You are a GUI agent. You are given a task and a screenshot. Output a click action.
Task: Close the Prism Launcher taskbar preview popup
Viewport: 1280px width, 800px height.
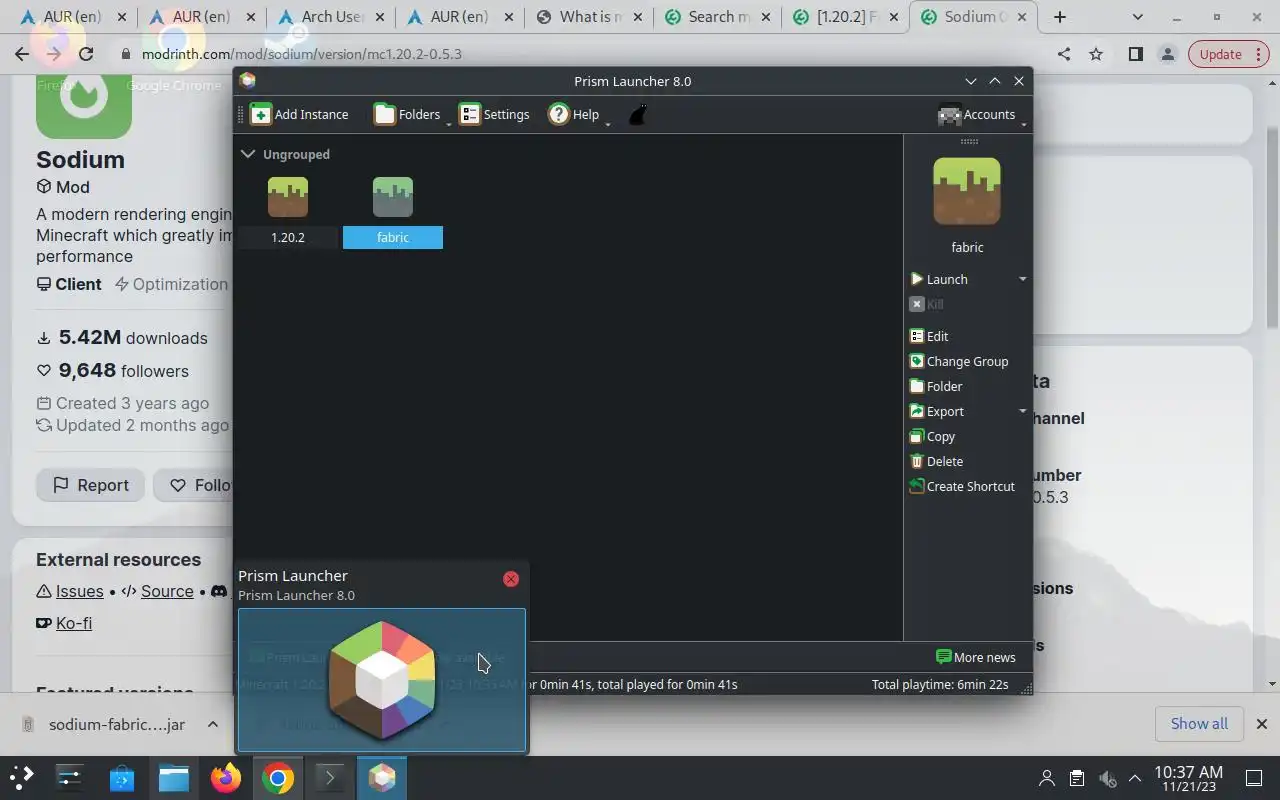click(511, 579)
